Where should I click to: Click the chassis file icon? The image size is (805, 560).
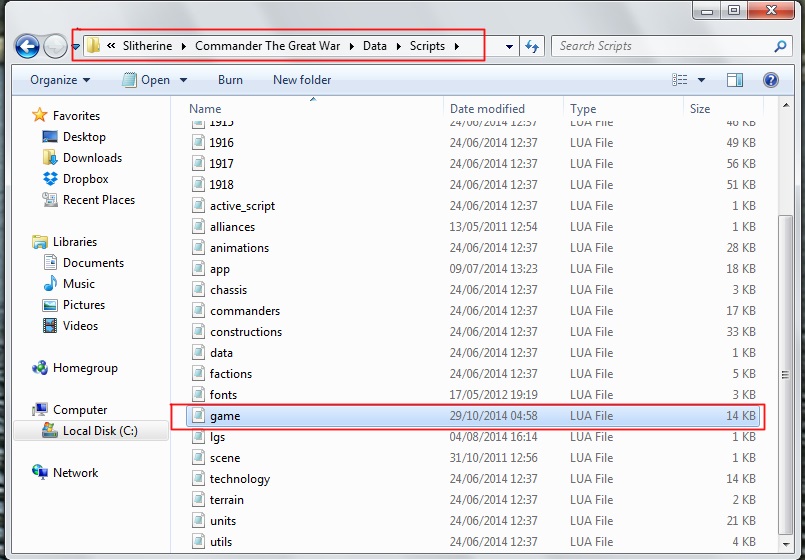(198, 290)
